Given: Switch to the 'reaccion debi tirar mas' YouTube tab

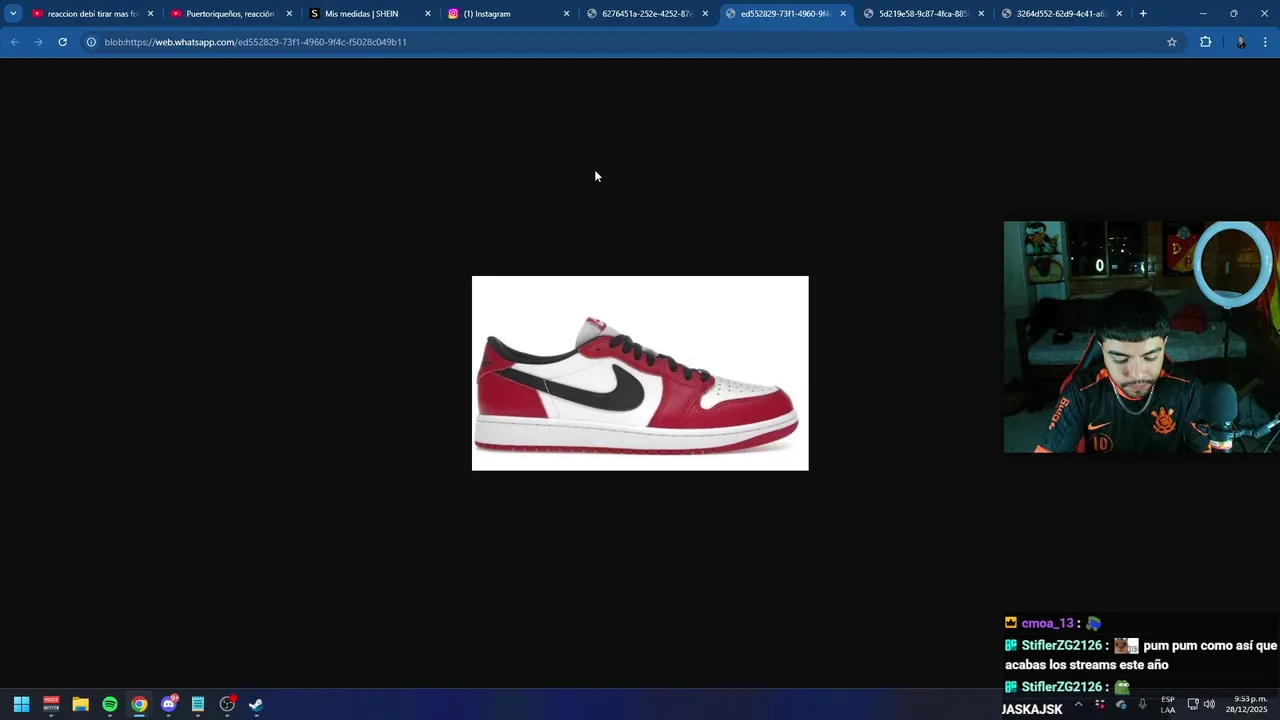Looking at the screenshot, I should [x=91, y=14].
